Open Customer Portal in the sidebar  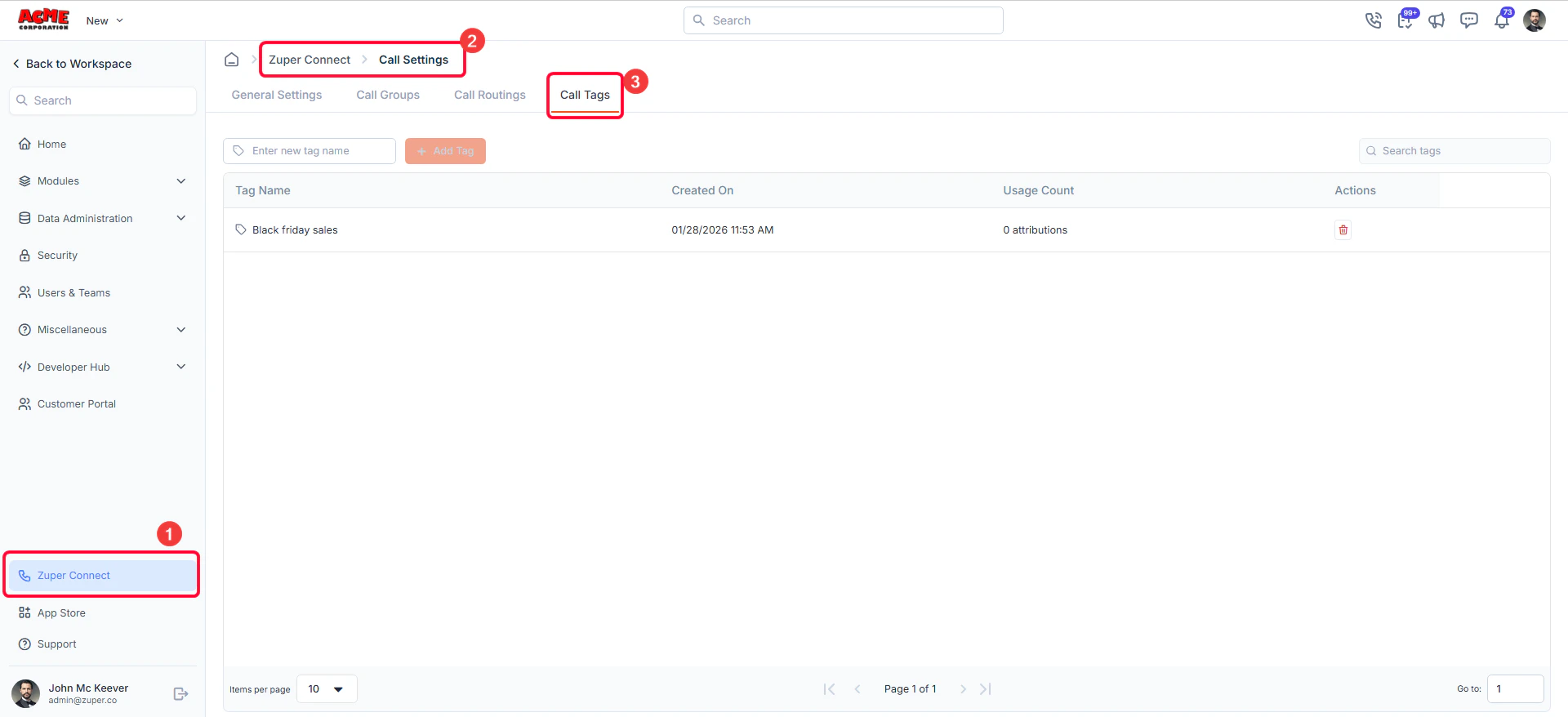tap(103, 404)
